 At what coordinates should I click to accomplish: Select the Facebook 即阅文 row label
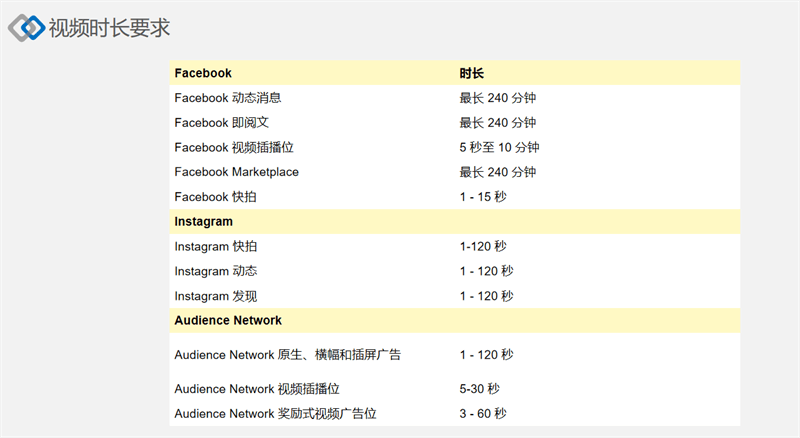221,123
